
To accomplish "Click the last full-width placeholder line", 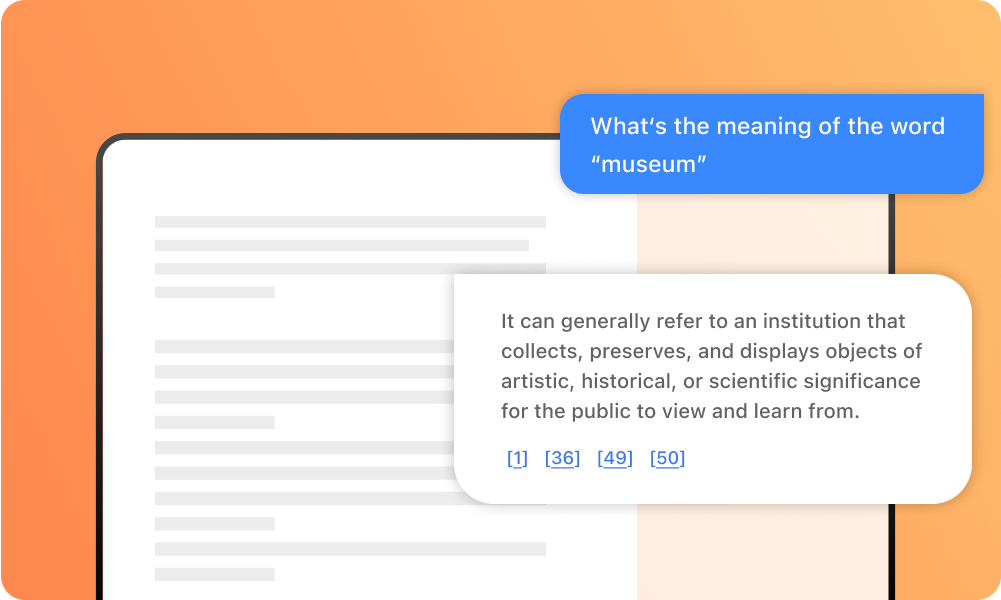I will (350, 549).
